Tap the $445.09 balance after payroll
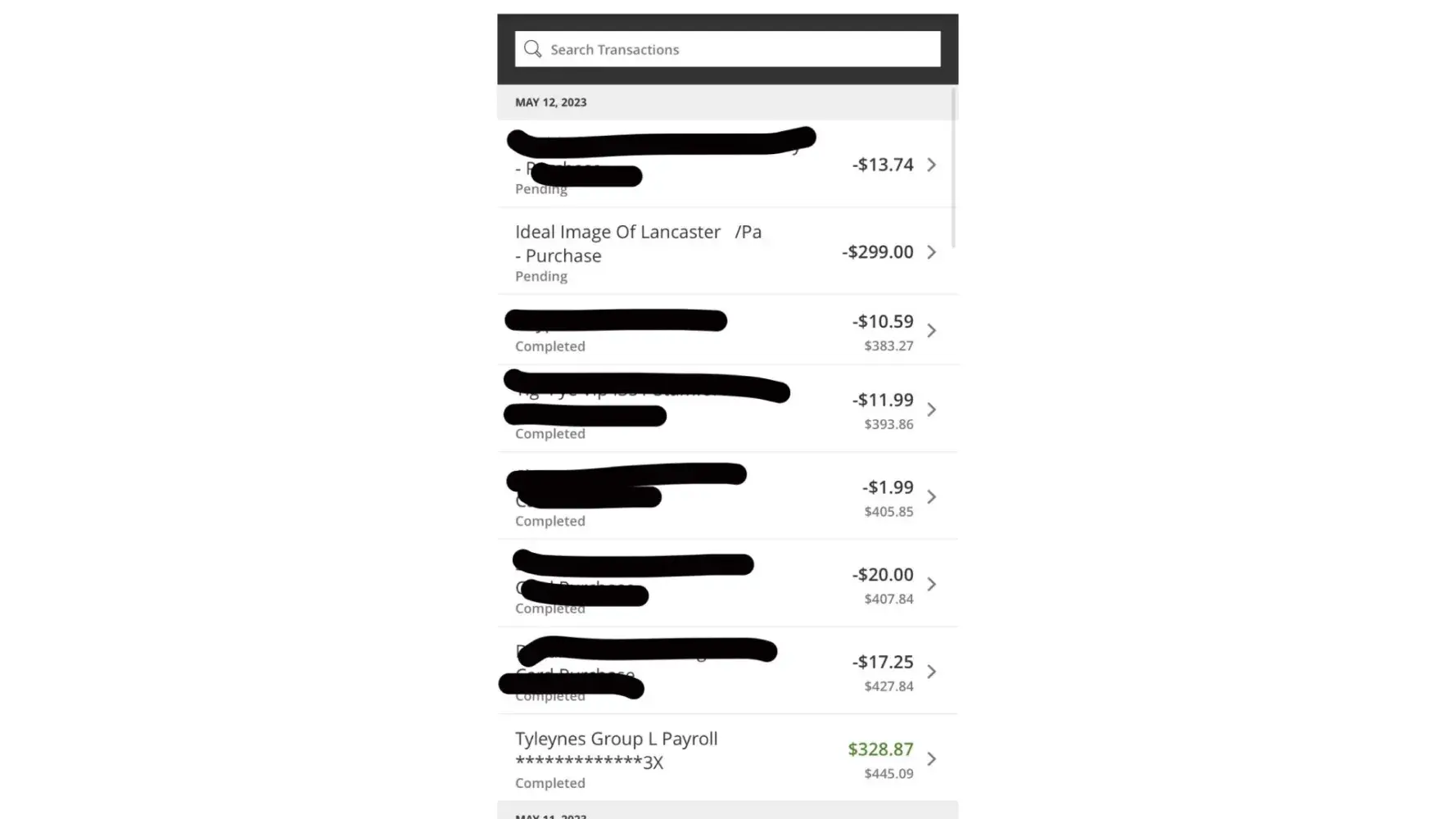This screenshot has width=1456, height=819. [x=889, y=773]
